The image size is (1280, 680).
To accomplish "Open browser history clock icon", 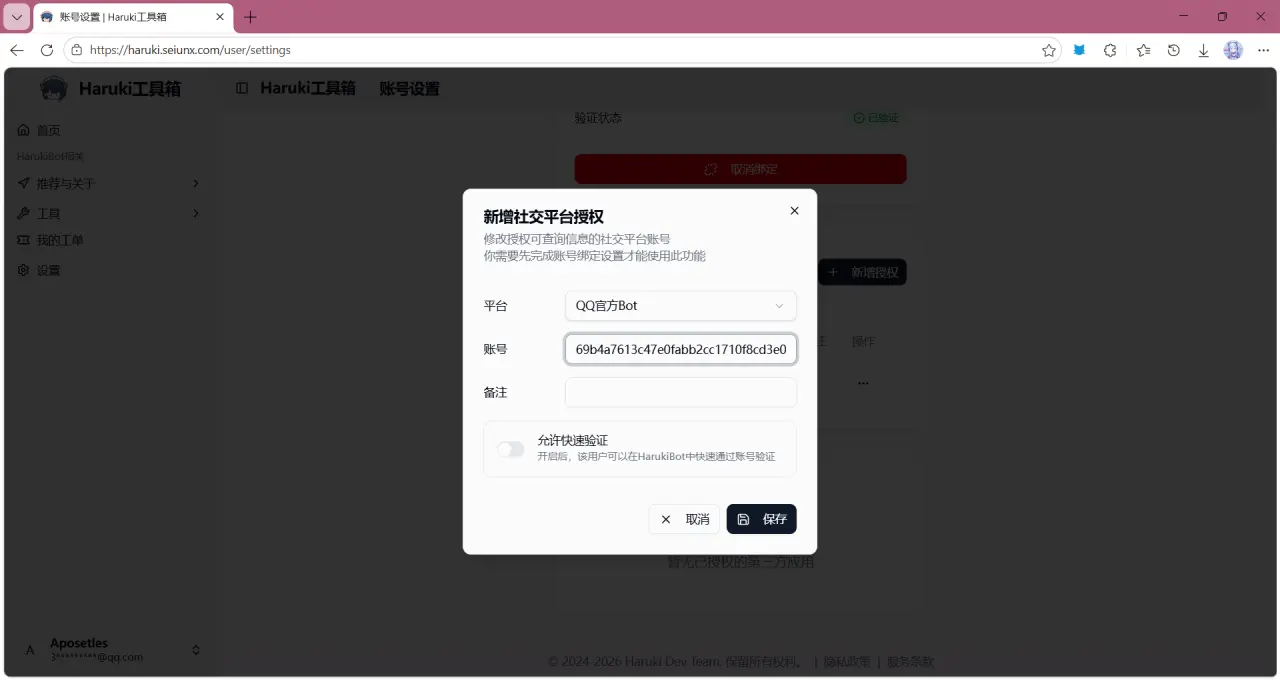I will pyautogui.click(x=1174, y=50).
